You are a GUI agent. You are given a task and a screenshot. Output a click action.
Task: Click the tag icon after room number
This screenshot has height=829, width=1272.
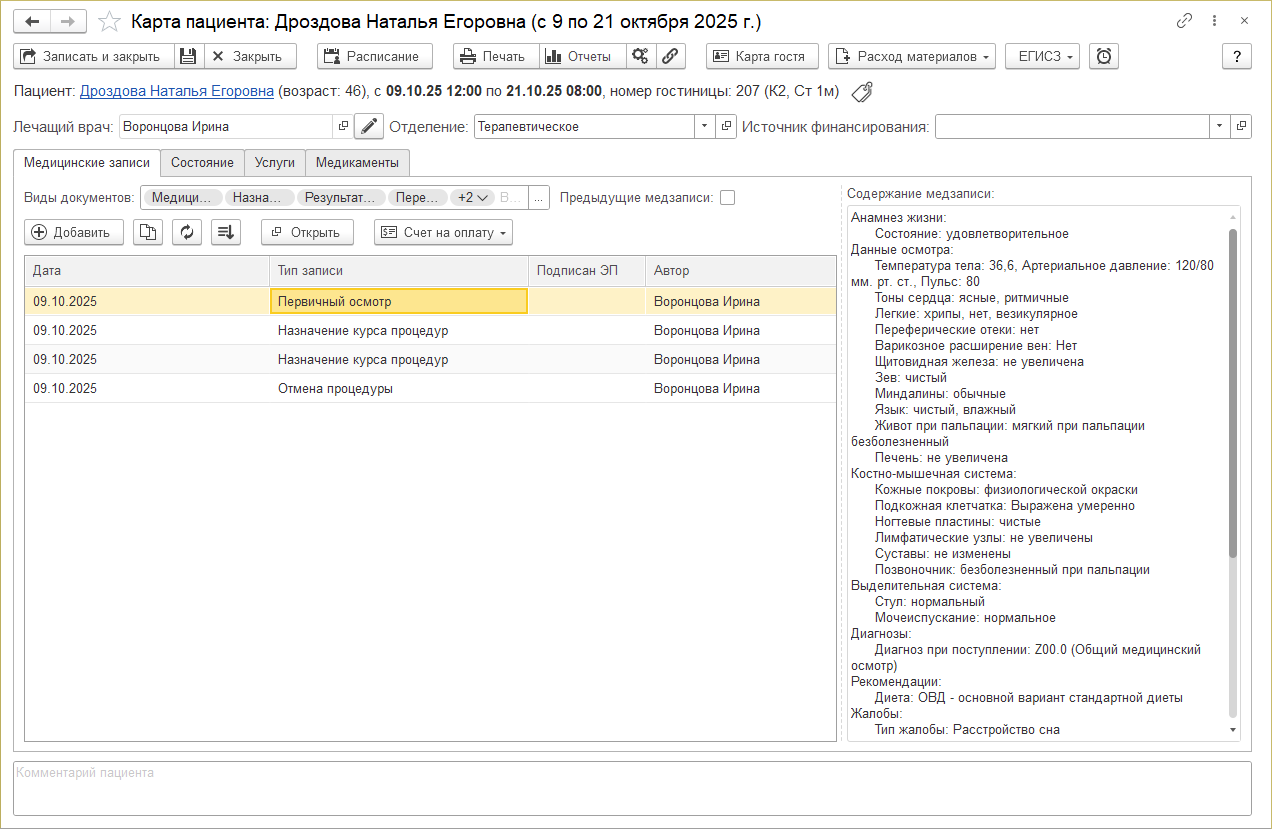[861, 92]
